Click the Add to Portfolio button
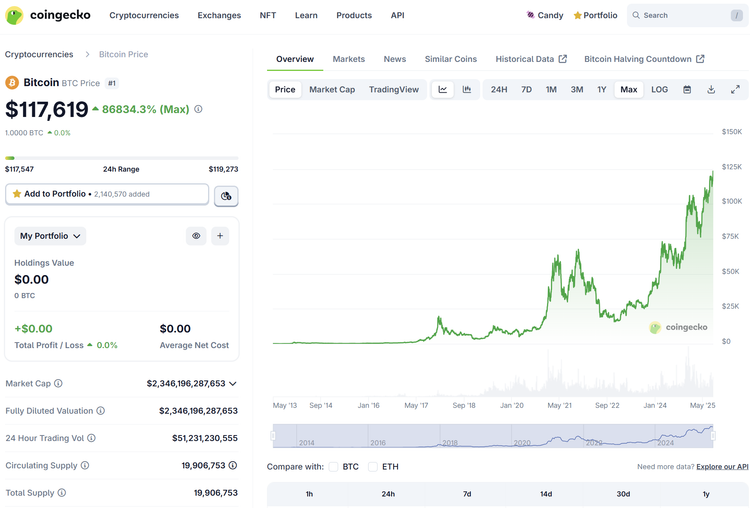Image resolution: width=750 pixels, height=508 pixels. pos(107,194)
